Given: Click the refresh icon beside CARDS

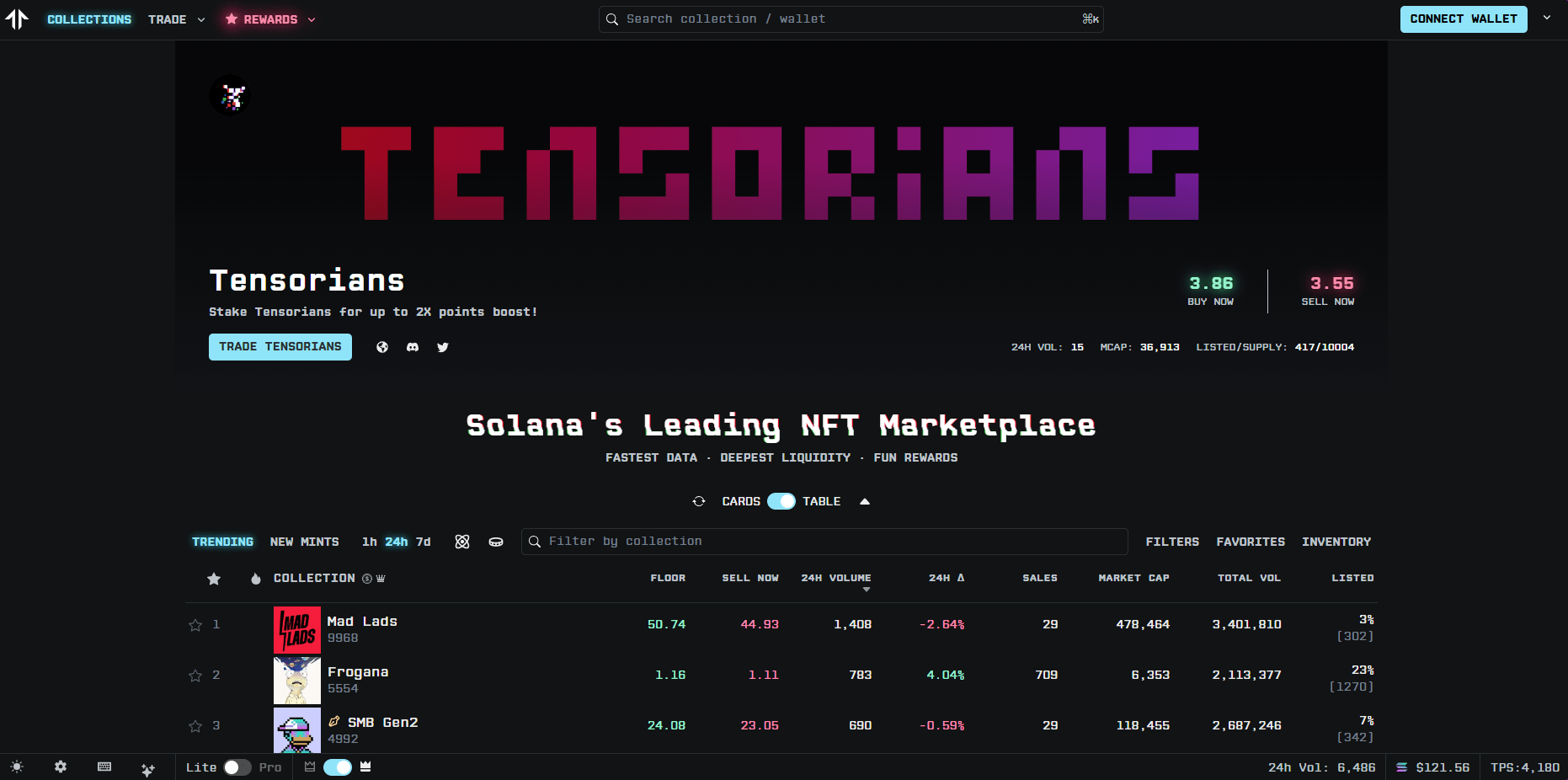Looking at the screenshot, I should 699,501.
